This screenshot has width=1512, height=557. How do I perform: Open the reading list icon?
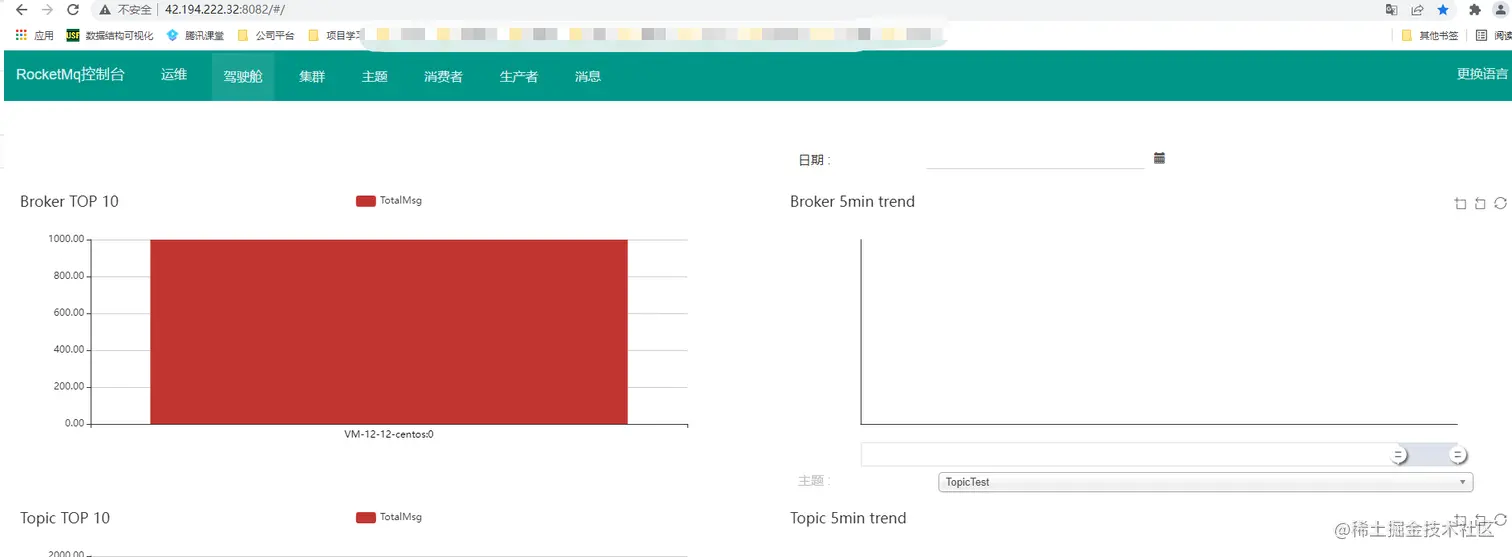(1482, 35)
